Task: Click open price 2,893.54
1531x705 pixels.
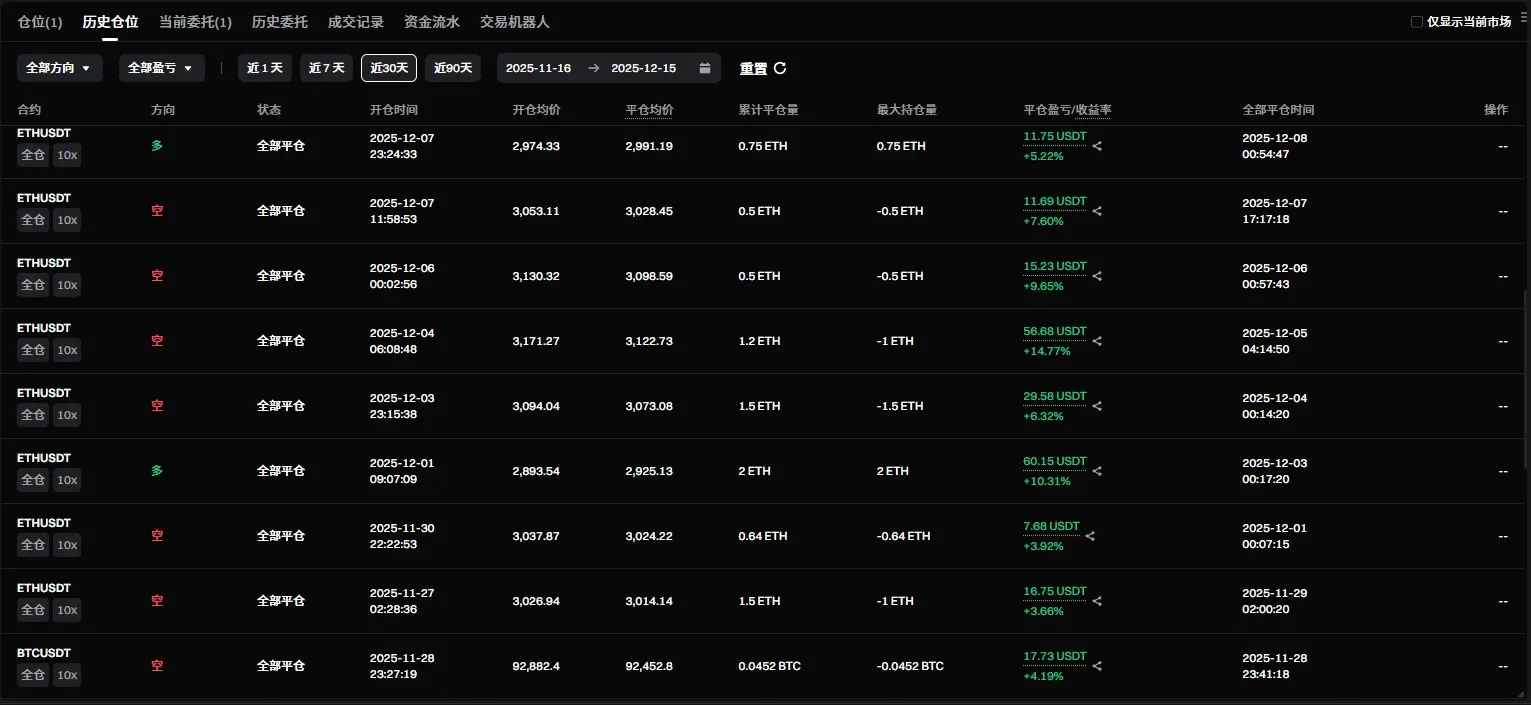Action: tap(536, 471)
